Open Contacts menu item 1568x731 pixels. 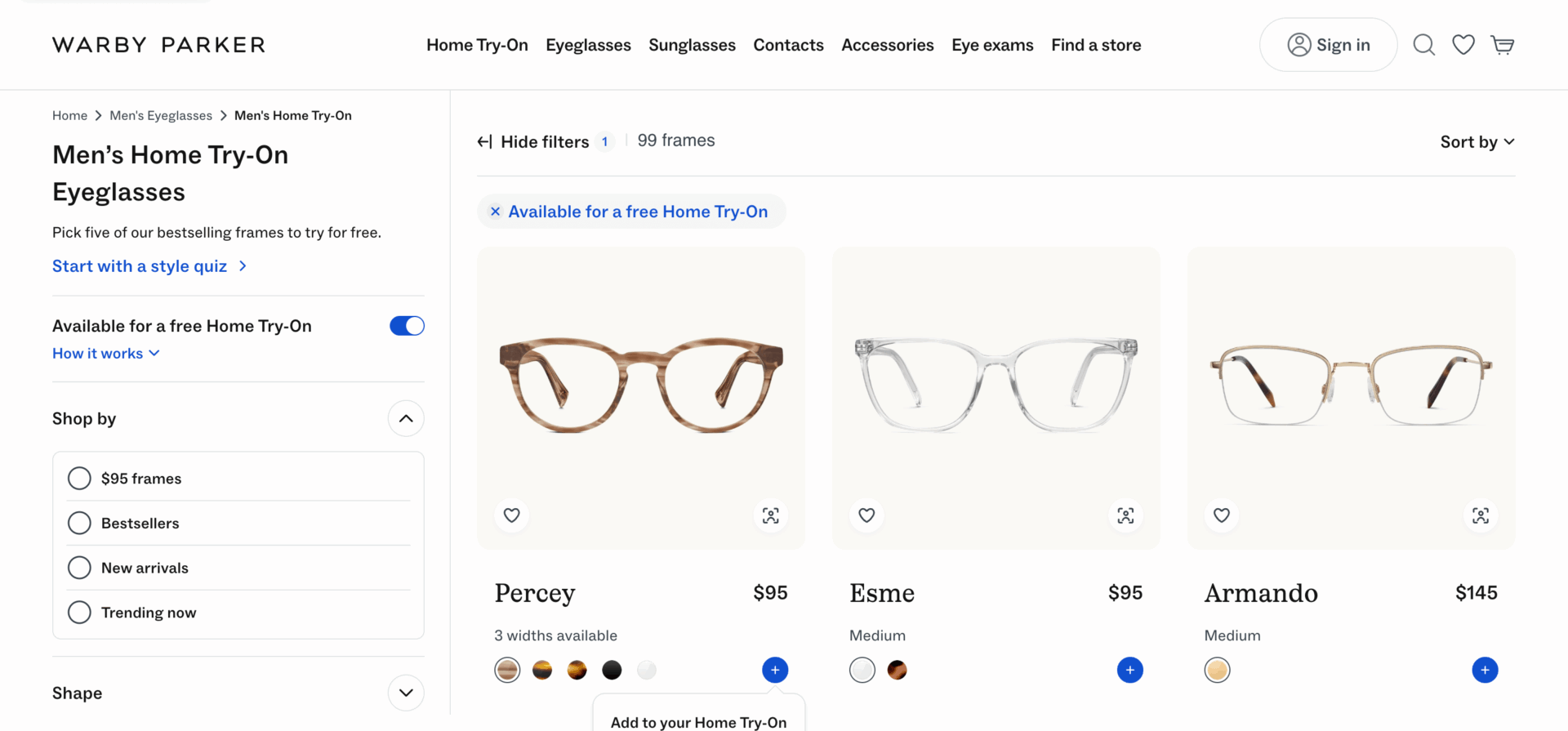[788, 45]
